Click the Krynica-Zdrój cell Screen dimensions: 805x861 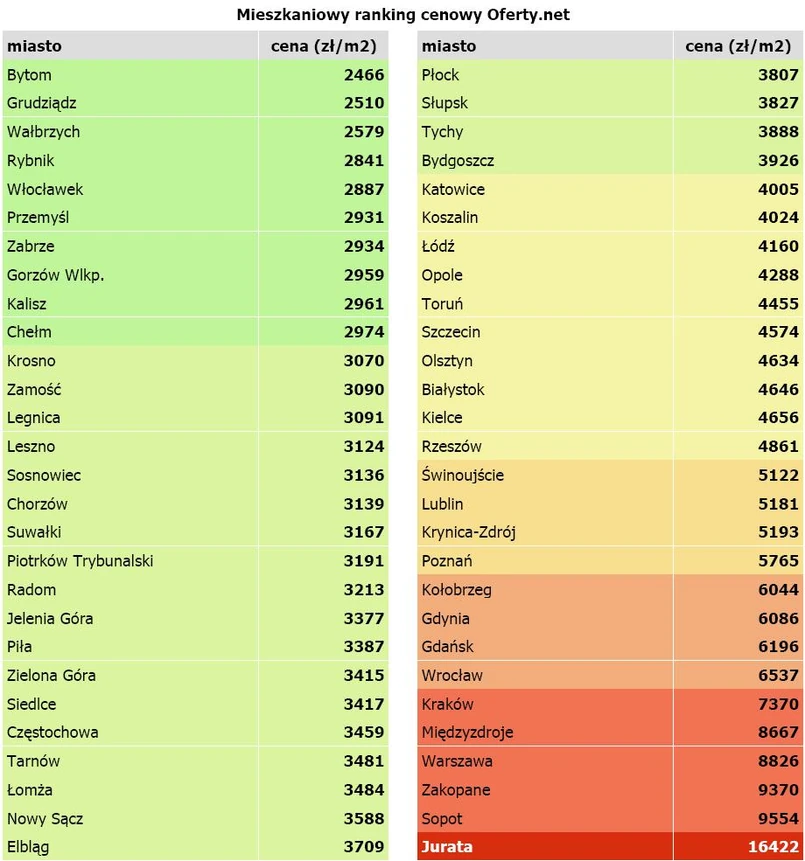[469, 532]
